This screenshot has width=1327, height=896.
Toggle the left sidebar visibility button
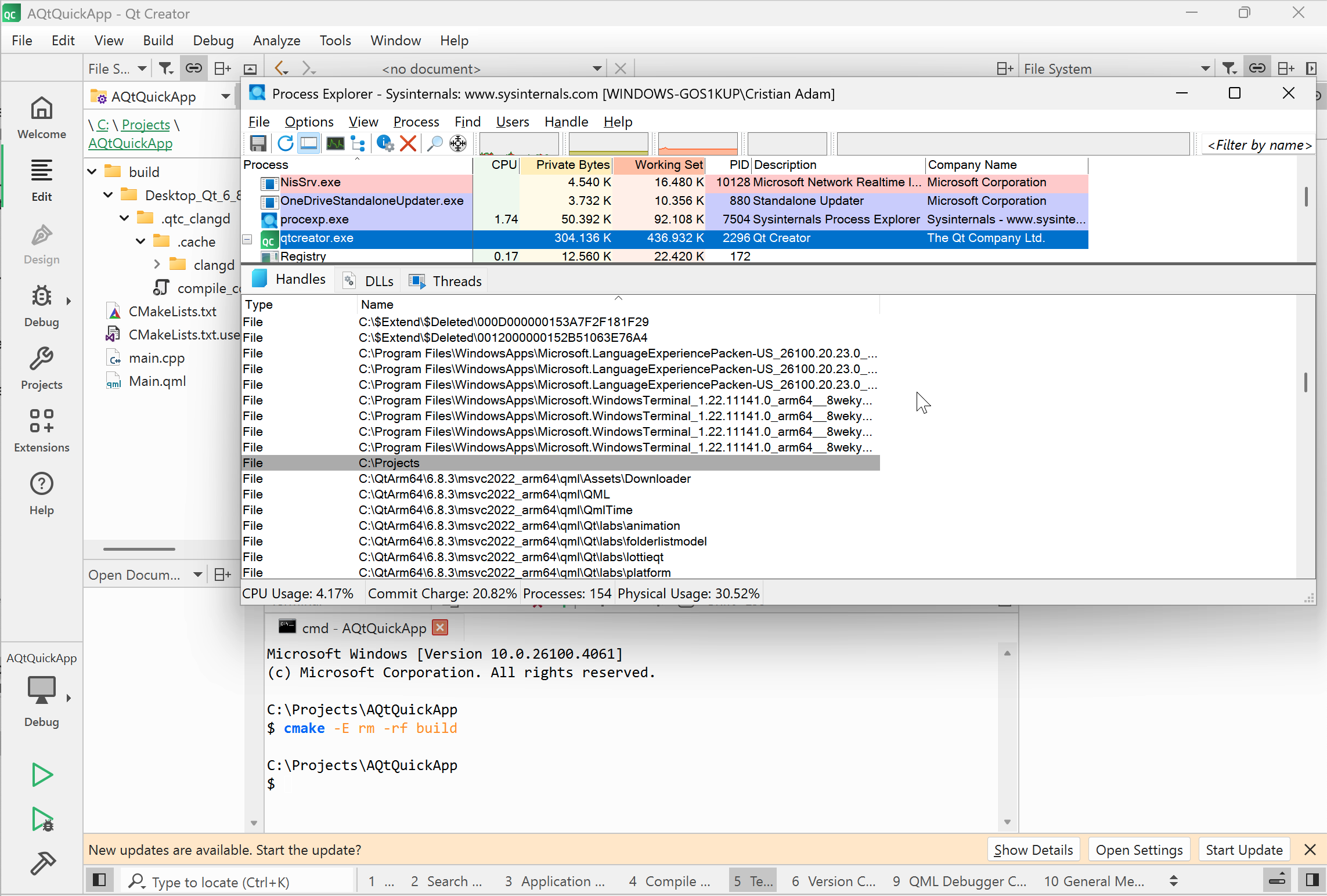tap(99, 880)
